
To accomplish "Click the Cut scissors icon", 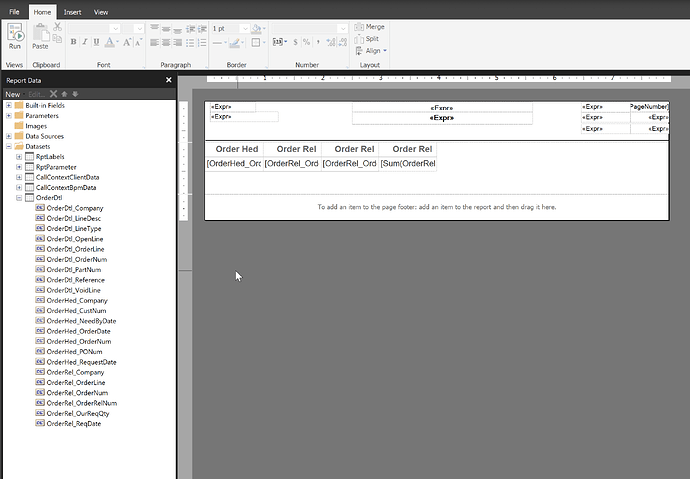I will pyautogui.click(x=57, y=27).
